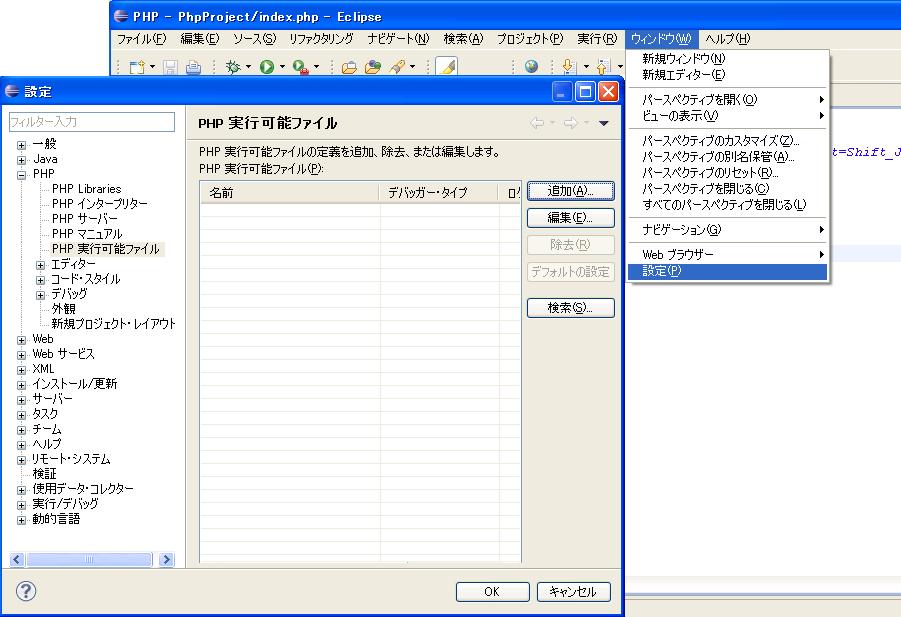
Task: Expand the Java tree node
Action: pyautogui.click(x=21, y=160)
